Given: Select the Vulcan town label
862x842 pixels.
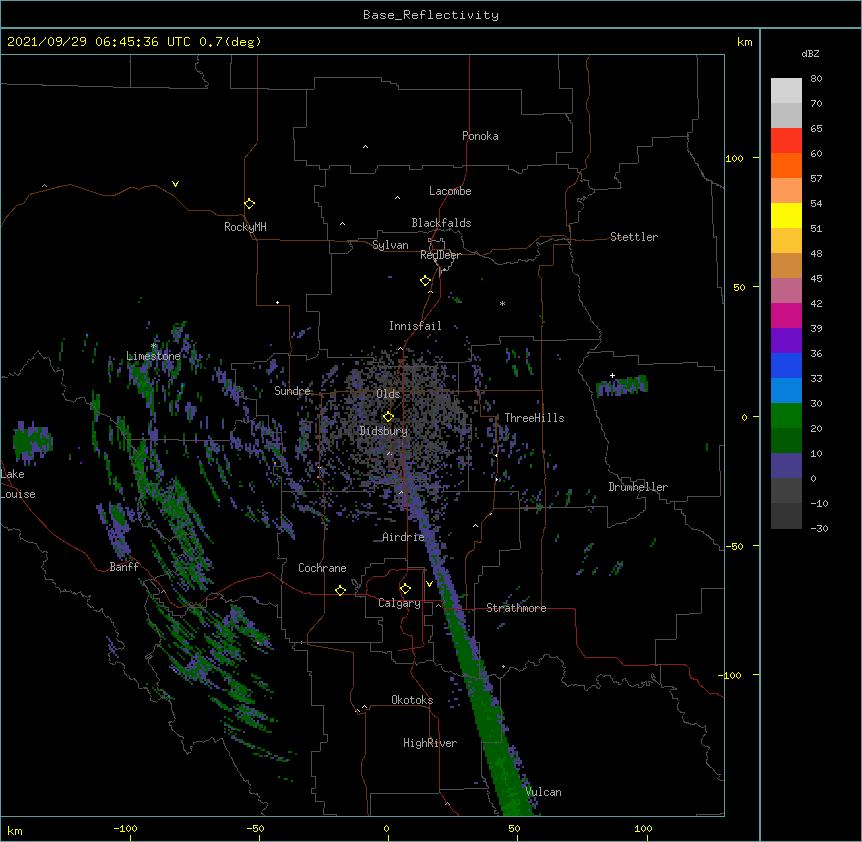Looking at the screenshot, I should tap(543, 792).
